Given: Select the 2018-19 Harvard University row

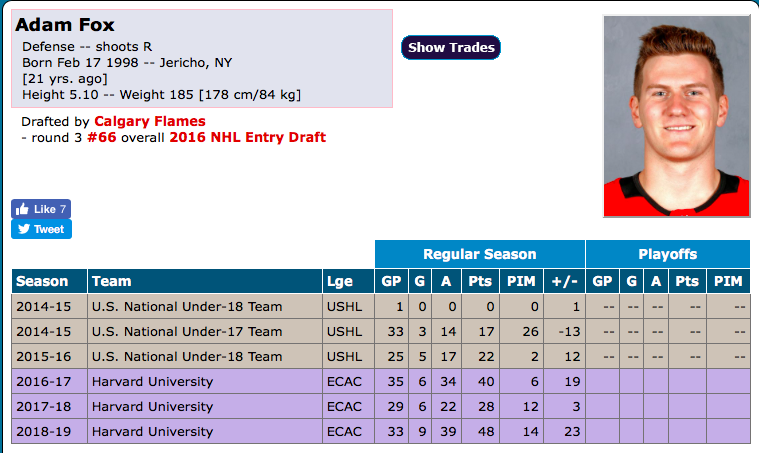Looking at the screenshot, I should 381,431.
